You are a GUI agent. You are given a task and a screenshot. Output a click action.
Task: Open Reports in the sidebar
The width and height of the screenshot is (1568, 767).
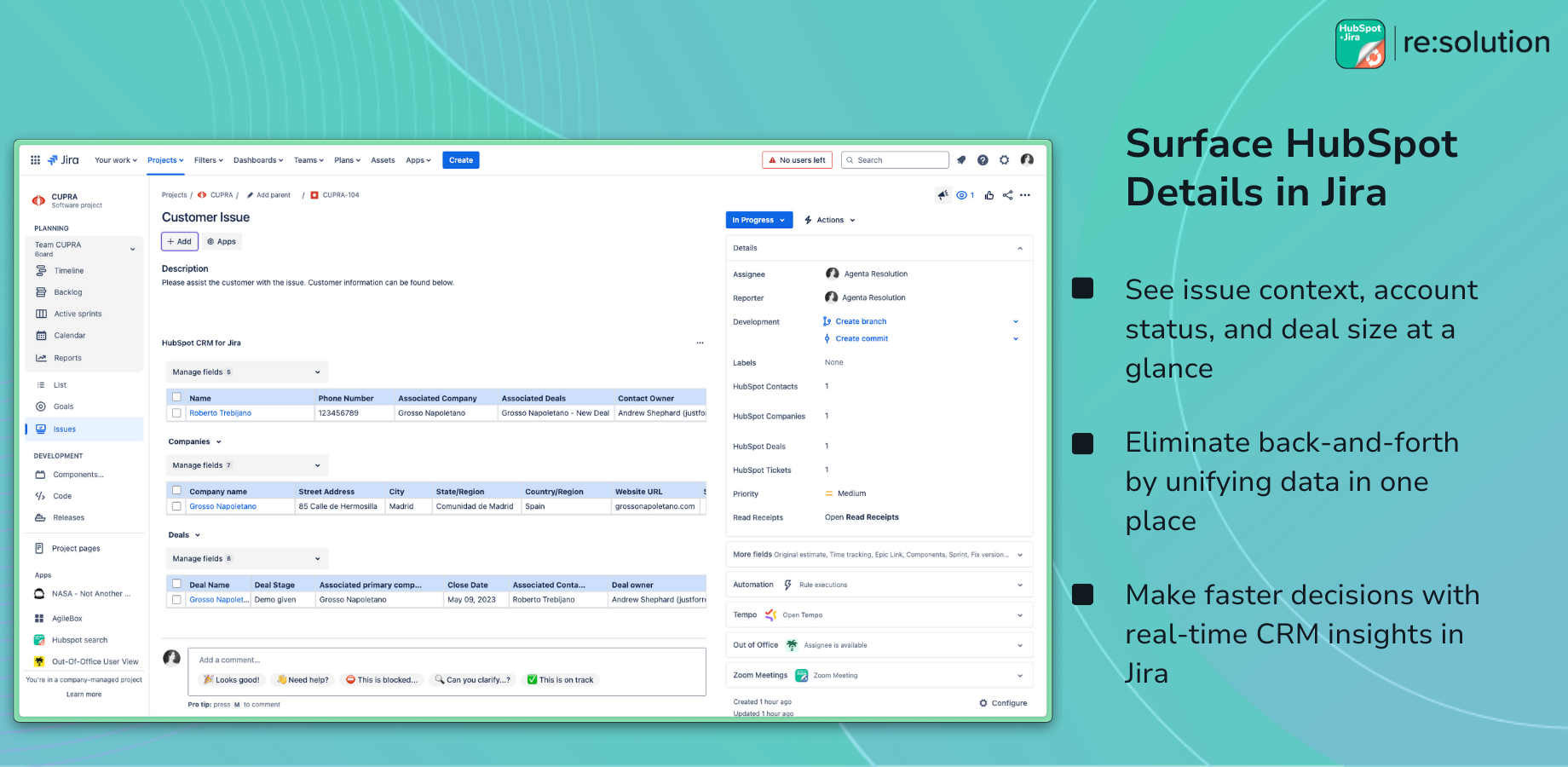[x=68, y=358]
